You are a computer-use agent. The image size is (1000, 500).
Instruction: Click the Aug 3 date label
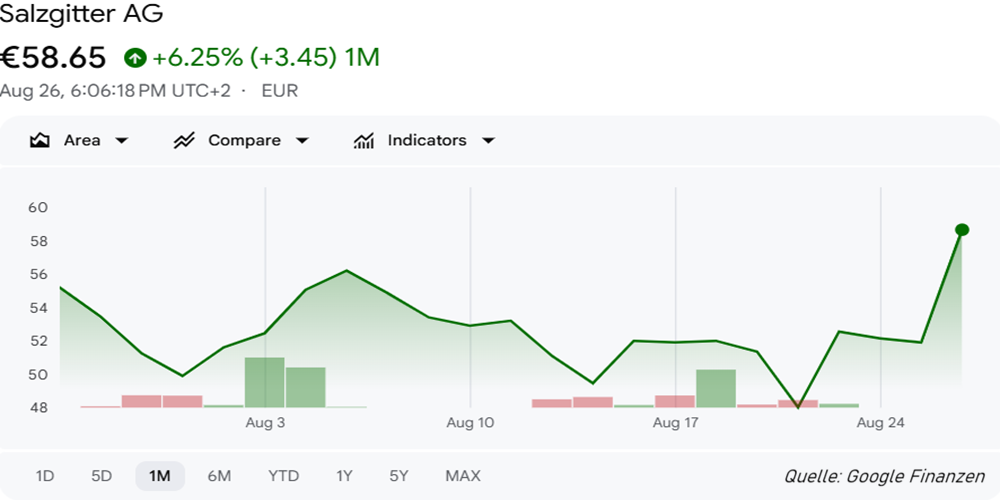pos(265,423)
